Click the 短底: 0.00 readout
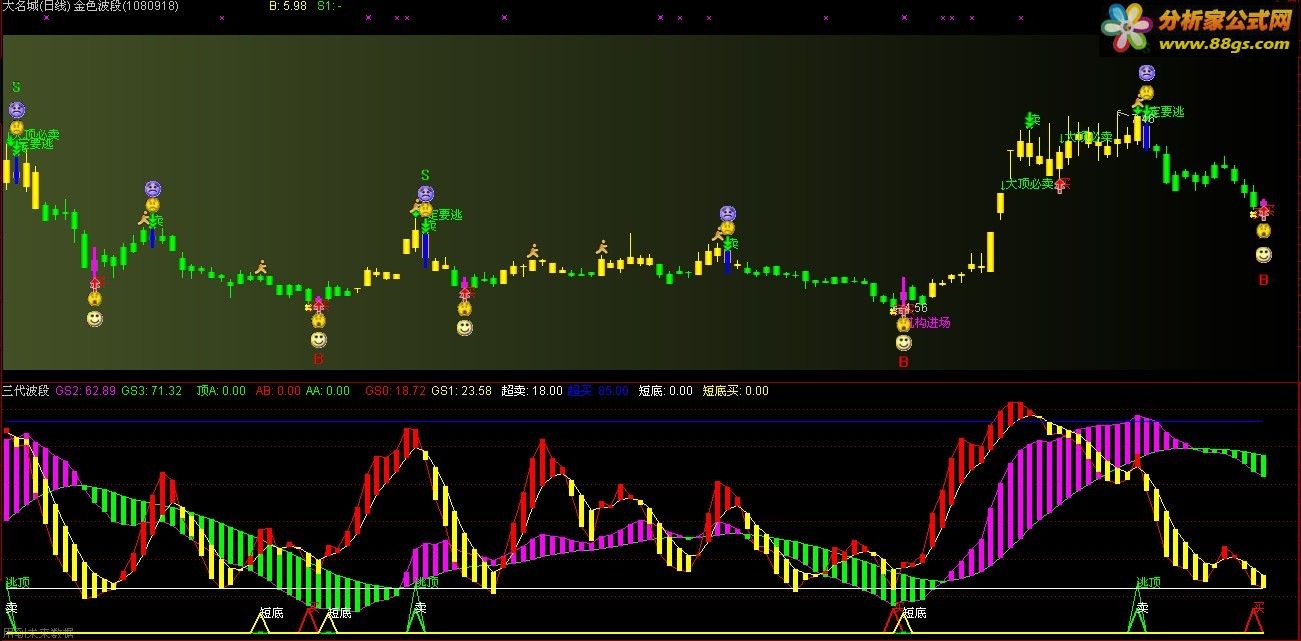The width and height of the screenshot is (1301, 641). click(x=665, y=391)
